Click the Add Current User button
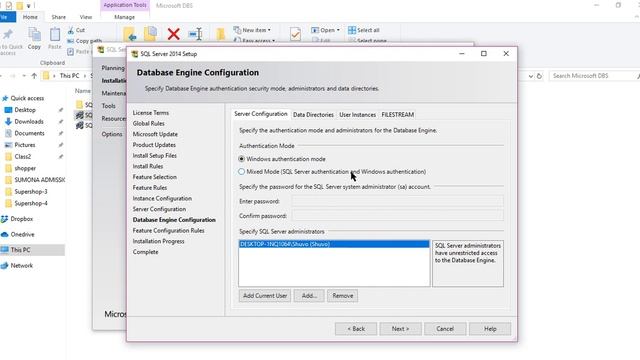Viewport: 640px width, 360px height. click(265, 296)
